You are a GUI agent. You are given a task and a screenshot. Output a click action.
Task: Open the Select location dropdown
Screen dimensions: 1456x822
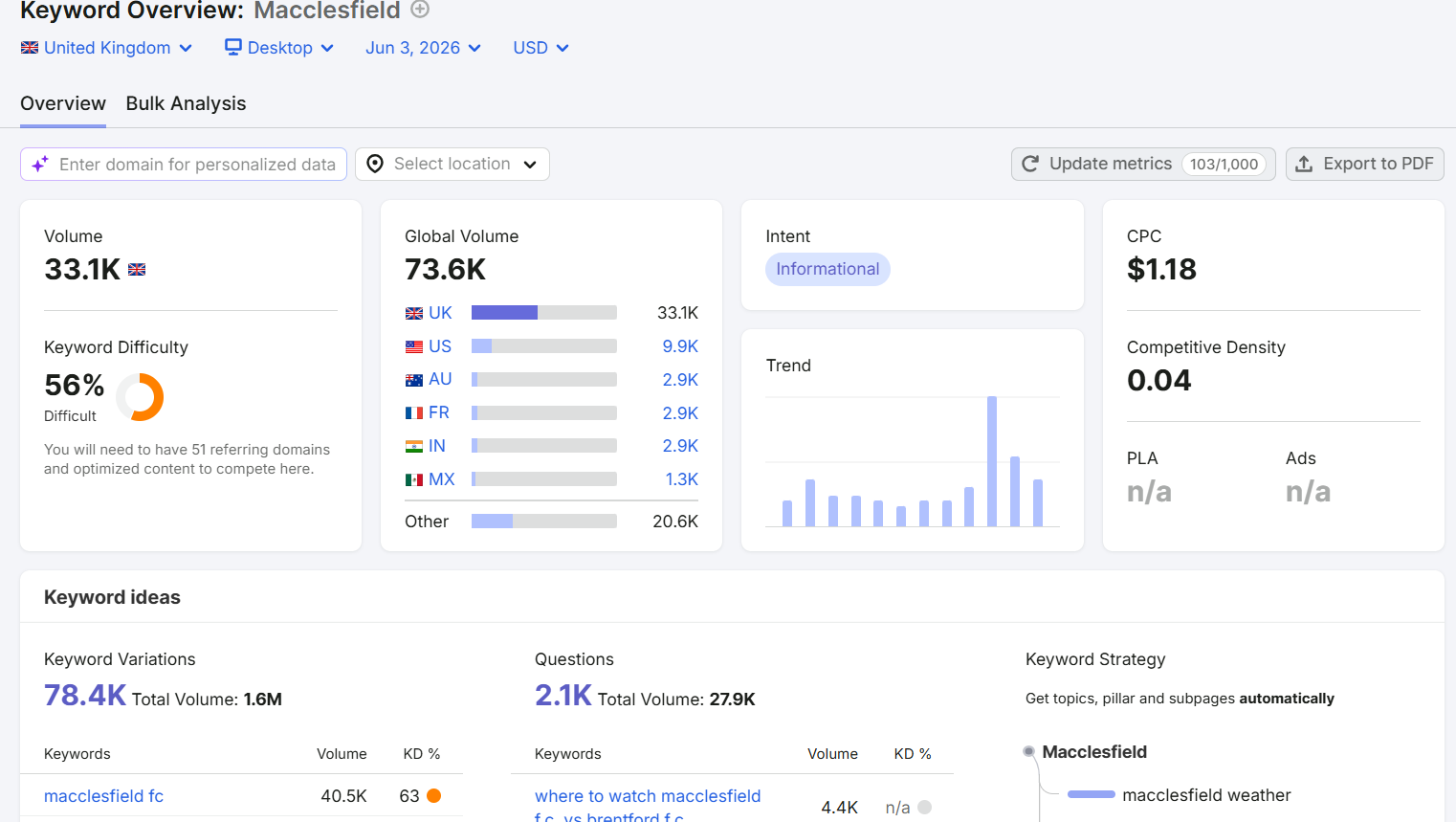click(452, 164)
